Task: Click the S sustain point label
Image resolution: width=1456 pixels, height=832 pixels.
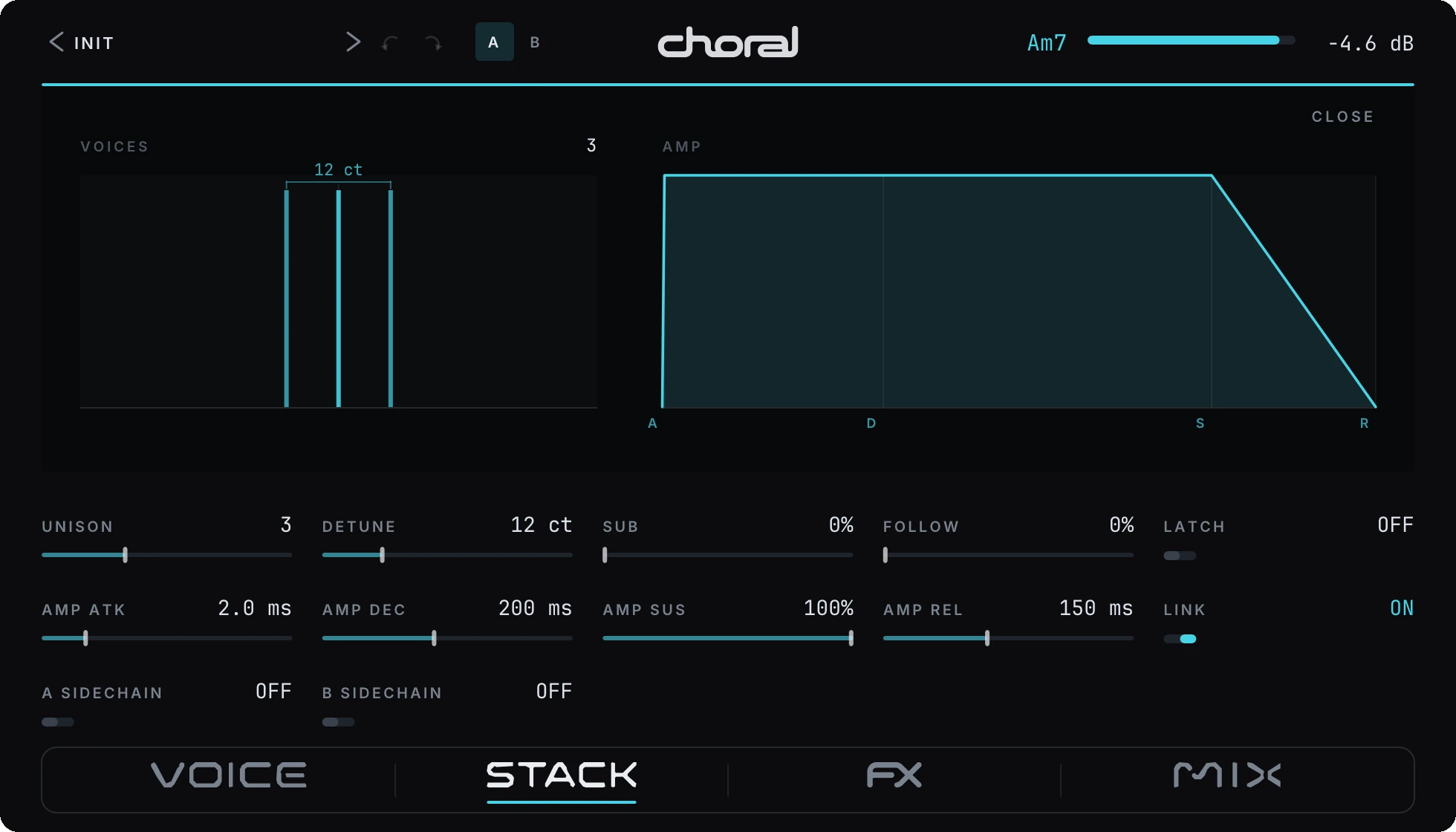Action: pos(1200,423)
